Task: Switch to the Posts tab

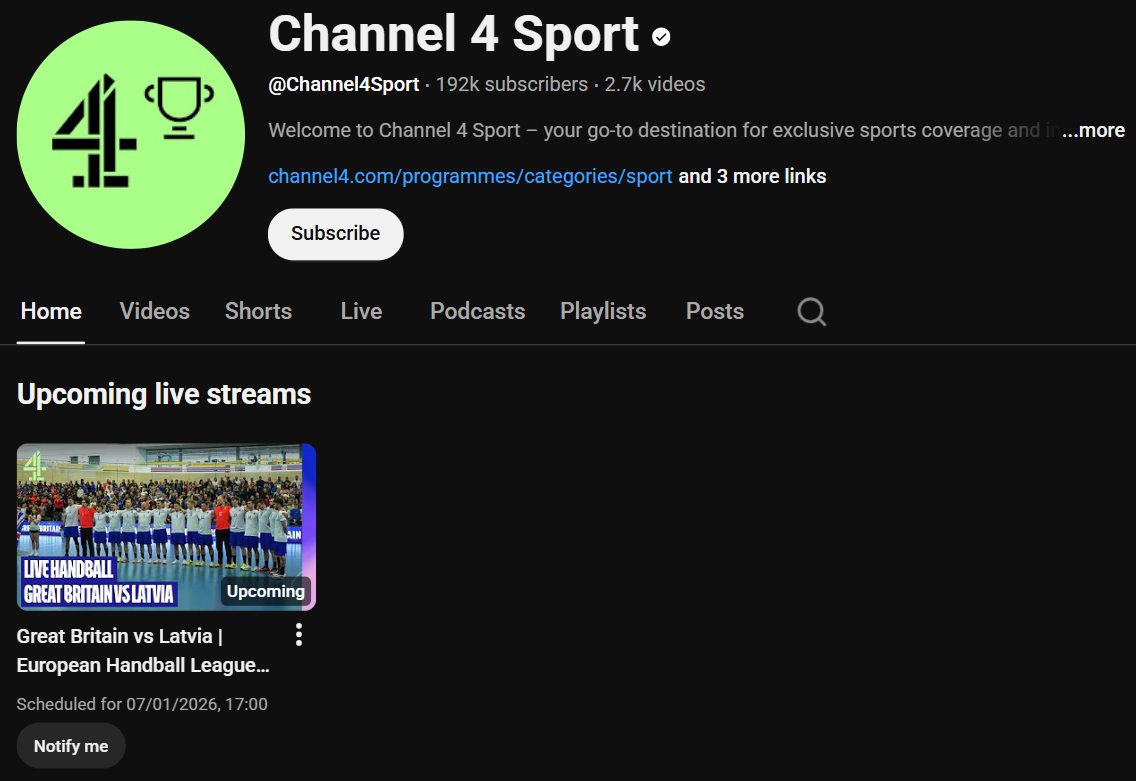Action: 714,312
